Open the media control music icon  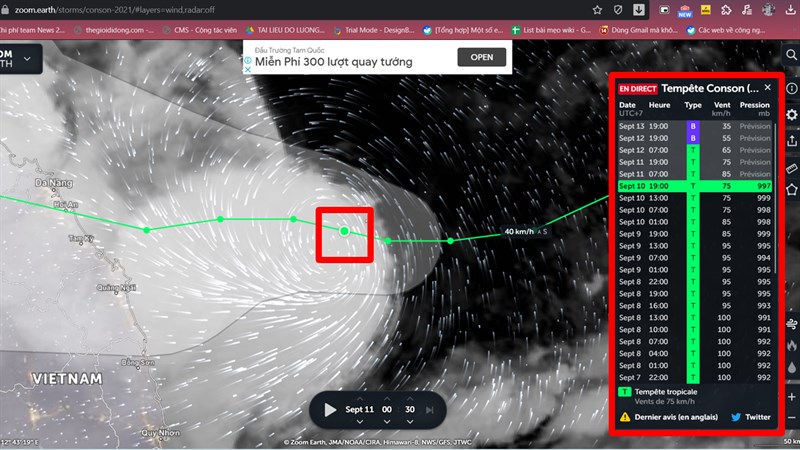click(746, 10)
